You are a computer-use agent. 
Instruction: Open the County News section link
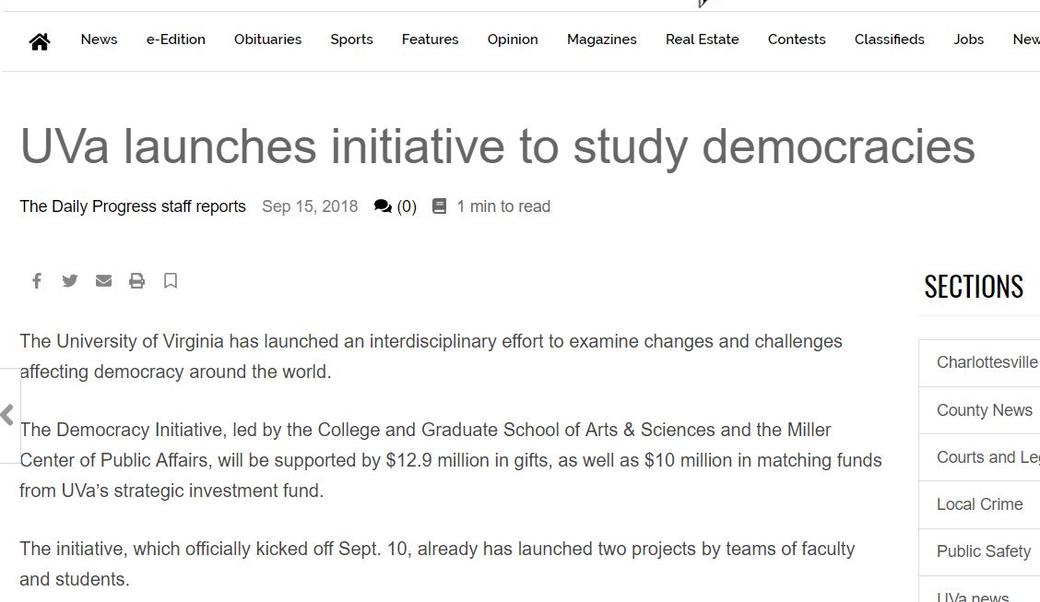click(984, 410)
